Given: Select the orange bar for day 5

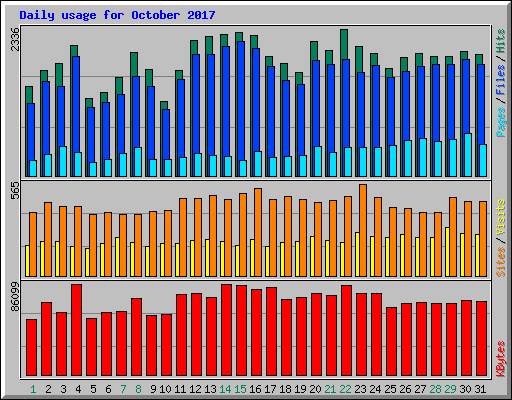Looking at the screenshot, I should (93, 245).
